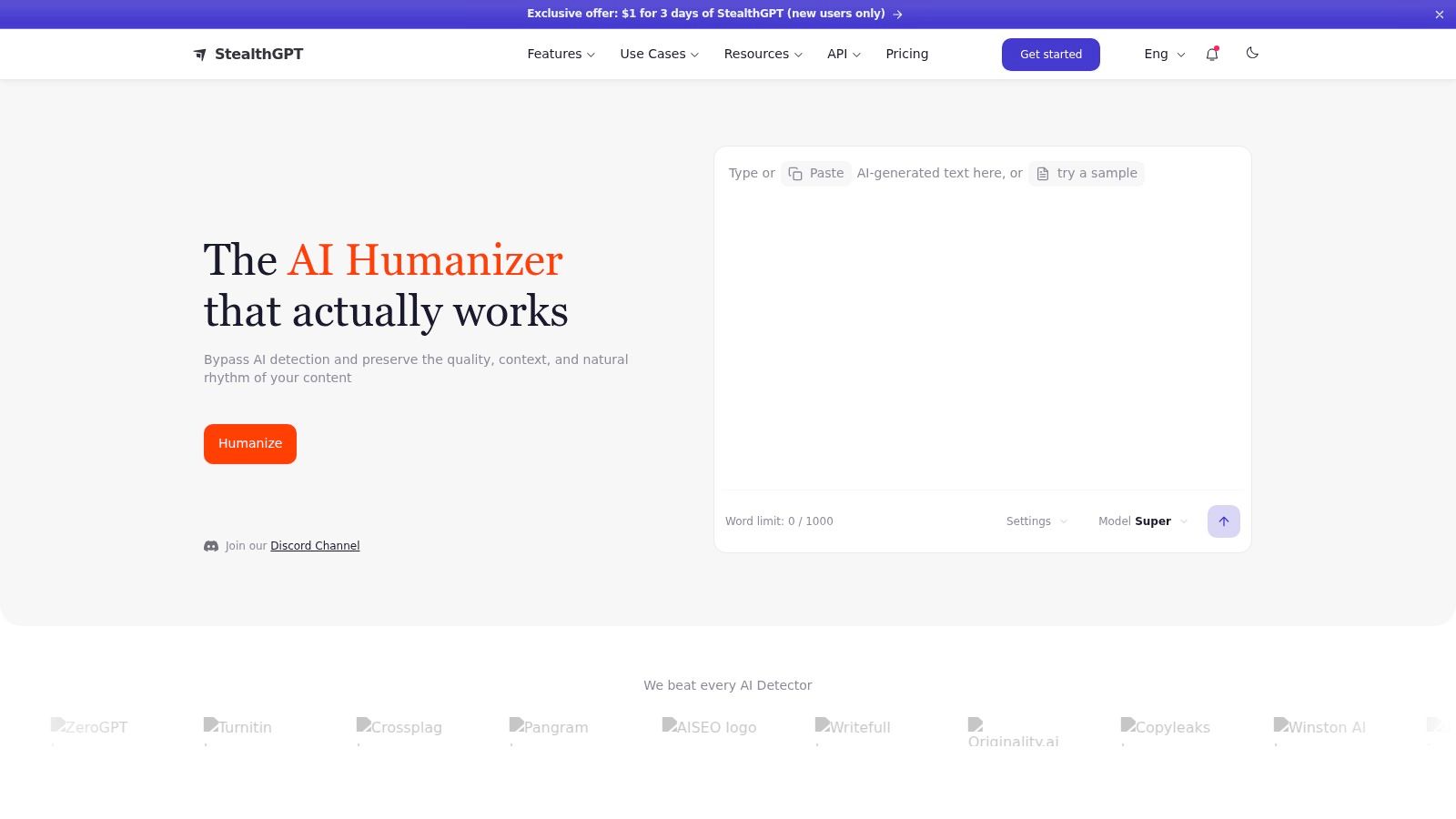This screenshot has width=1456, height=819.
Task: Open the Eng language selector
Action: point(1165,54)
